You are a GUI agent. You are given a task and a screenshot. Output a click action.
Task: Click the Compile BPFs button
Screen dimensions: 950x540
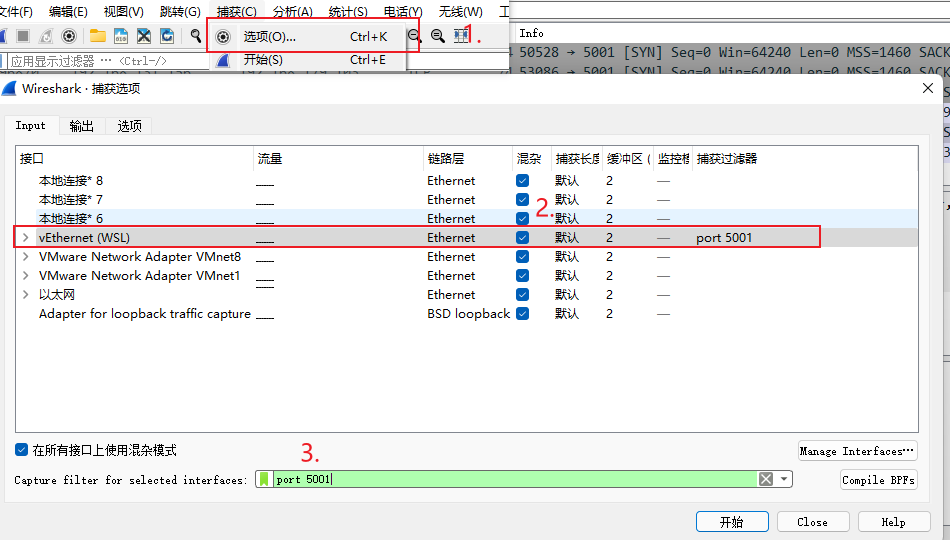point(878,479)
